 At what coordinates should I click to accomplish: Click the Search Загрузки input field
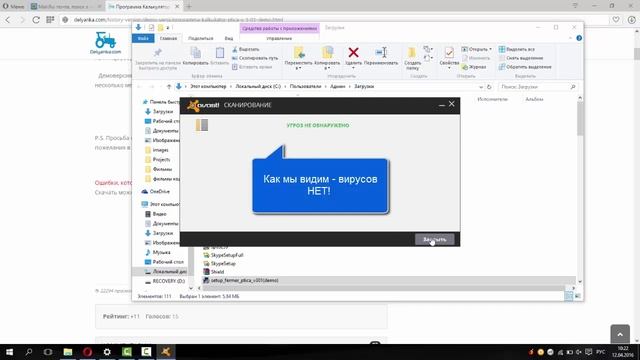pyautogui.click(x=538, y=87)
